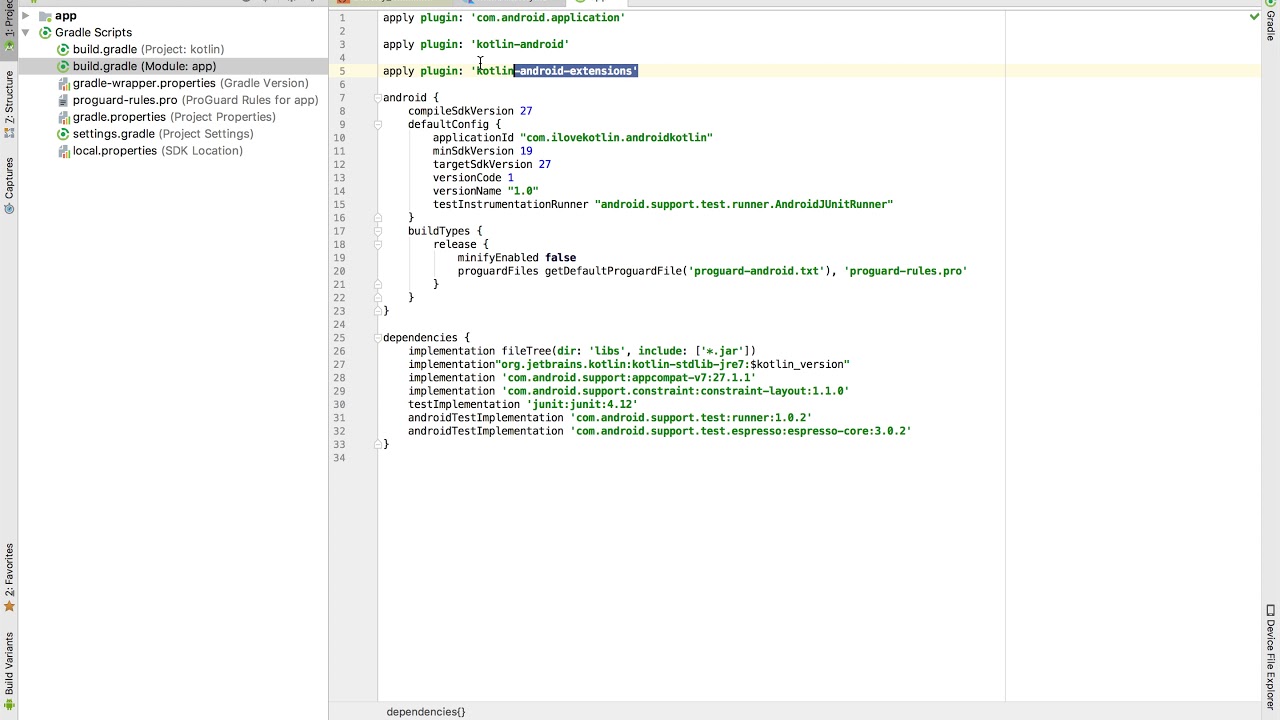Click the Device File Explorer icon
Viewport: 1280px width, 720px height.
(1270, 611)
